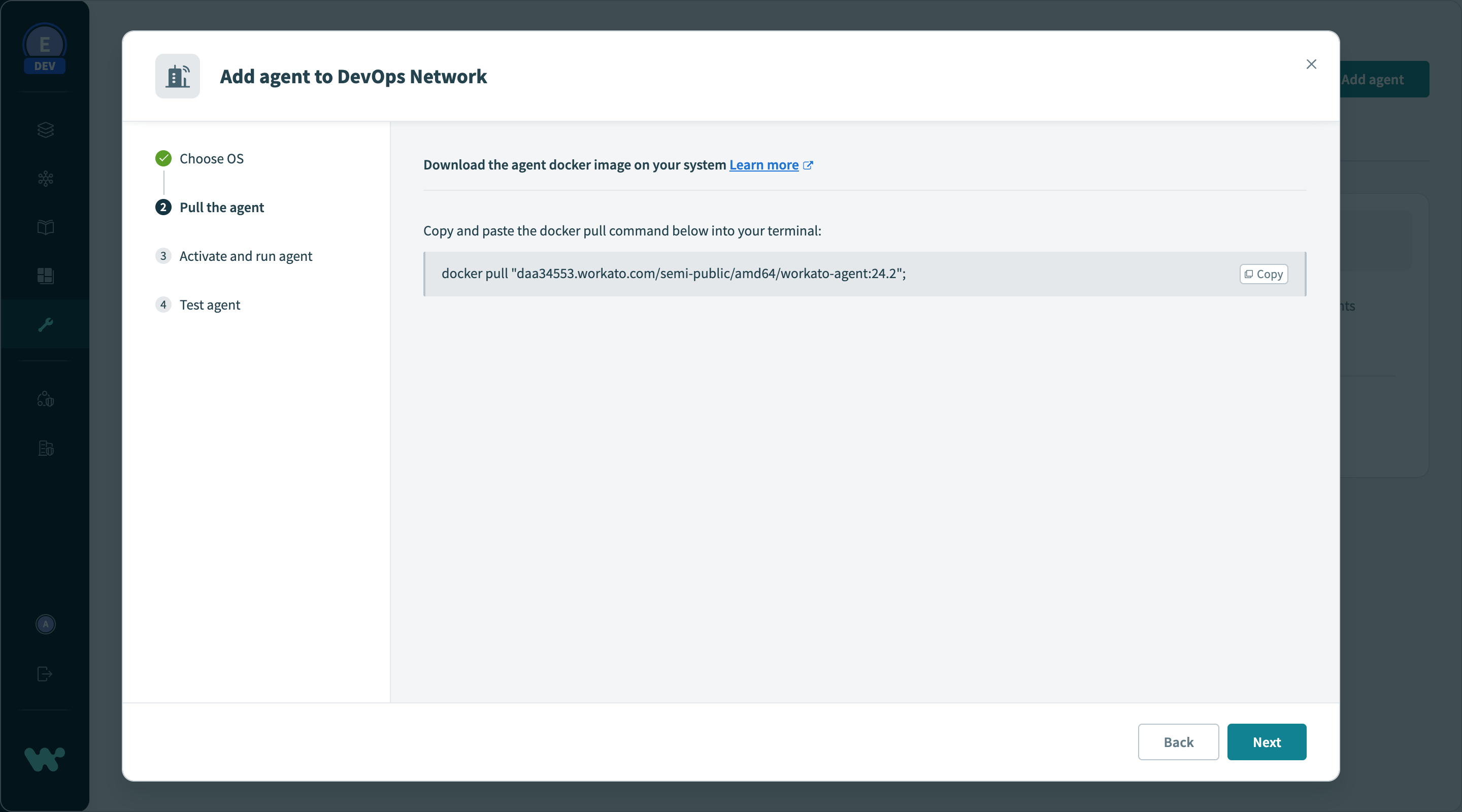Screen dimensions: 1462x812
Task: Close the Add agent dialog
Action: pos(1312,64)
